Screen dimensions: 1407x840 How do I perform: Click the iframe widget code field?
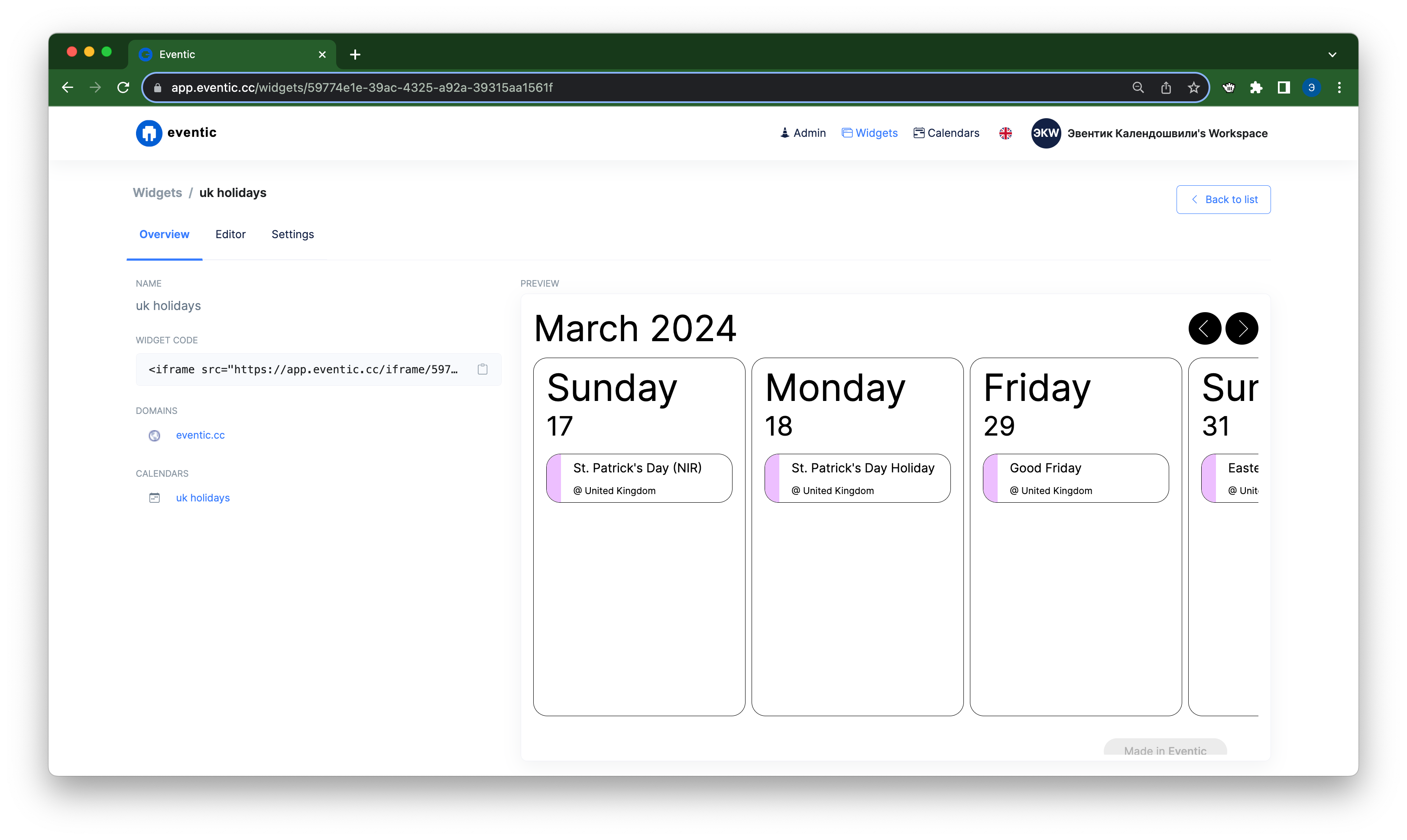pos(318,369)
